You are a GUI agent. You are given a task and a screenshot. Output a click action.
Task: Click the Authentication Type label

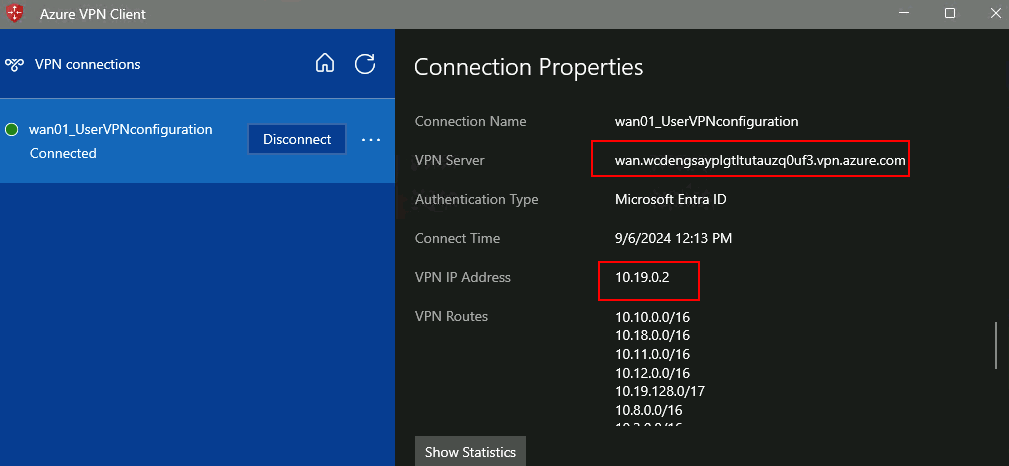coord(476,200)
